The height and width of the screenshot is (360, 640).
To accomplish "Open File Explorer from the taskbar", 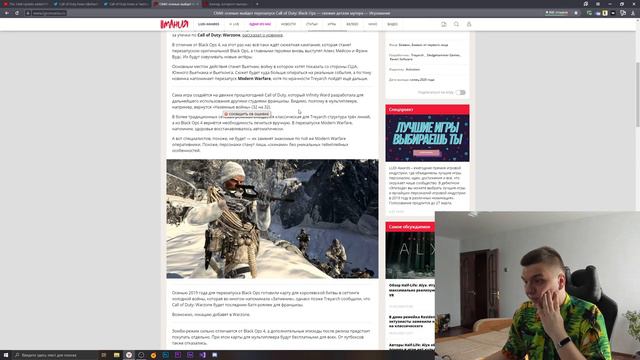I will pyautogui.click(x=116, y=355).
